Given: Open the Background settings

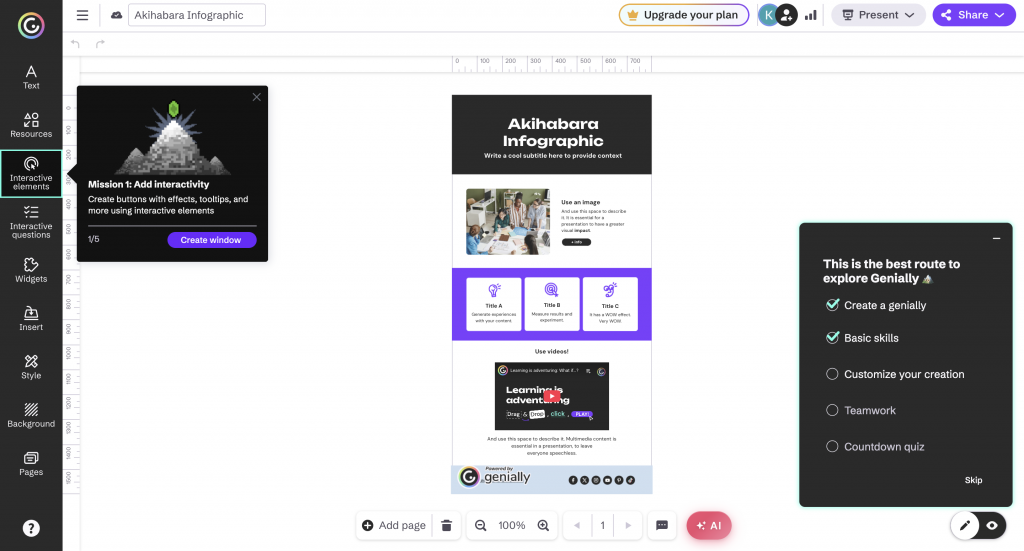Looking at the screenshot, I should [31, 414].
